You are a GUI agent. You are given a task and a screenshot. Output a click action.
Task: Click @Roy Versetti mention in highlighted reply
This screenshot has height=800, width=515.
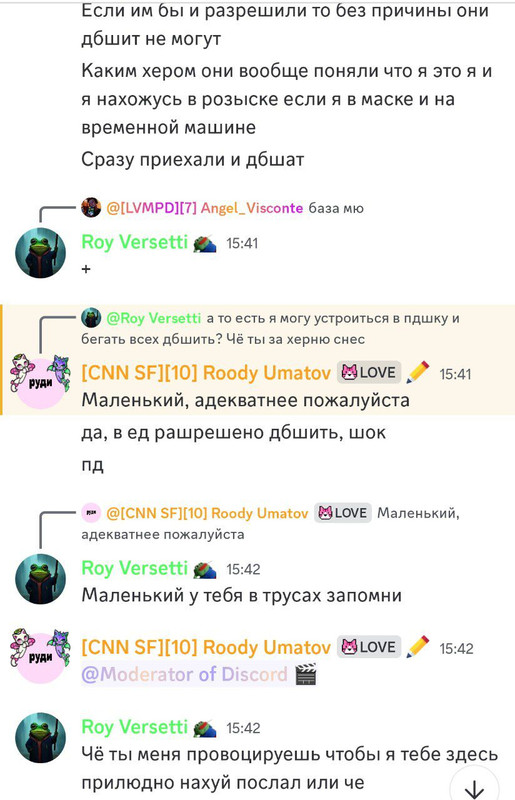coord(154,318)
